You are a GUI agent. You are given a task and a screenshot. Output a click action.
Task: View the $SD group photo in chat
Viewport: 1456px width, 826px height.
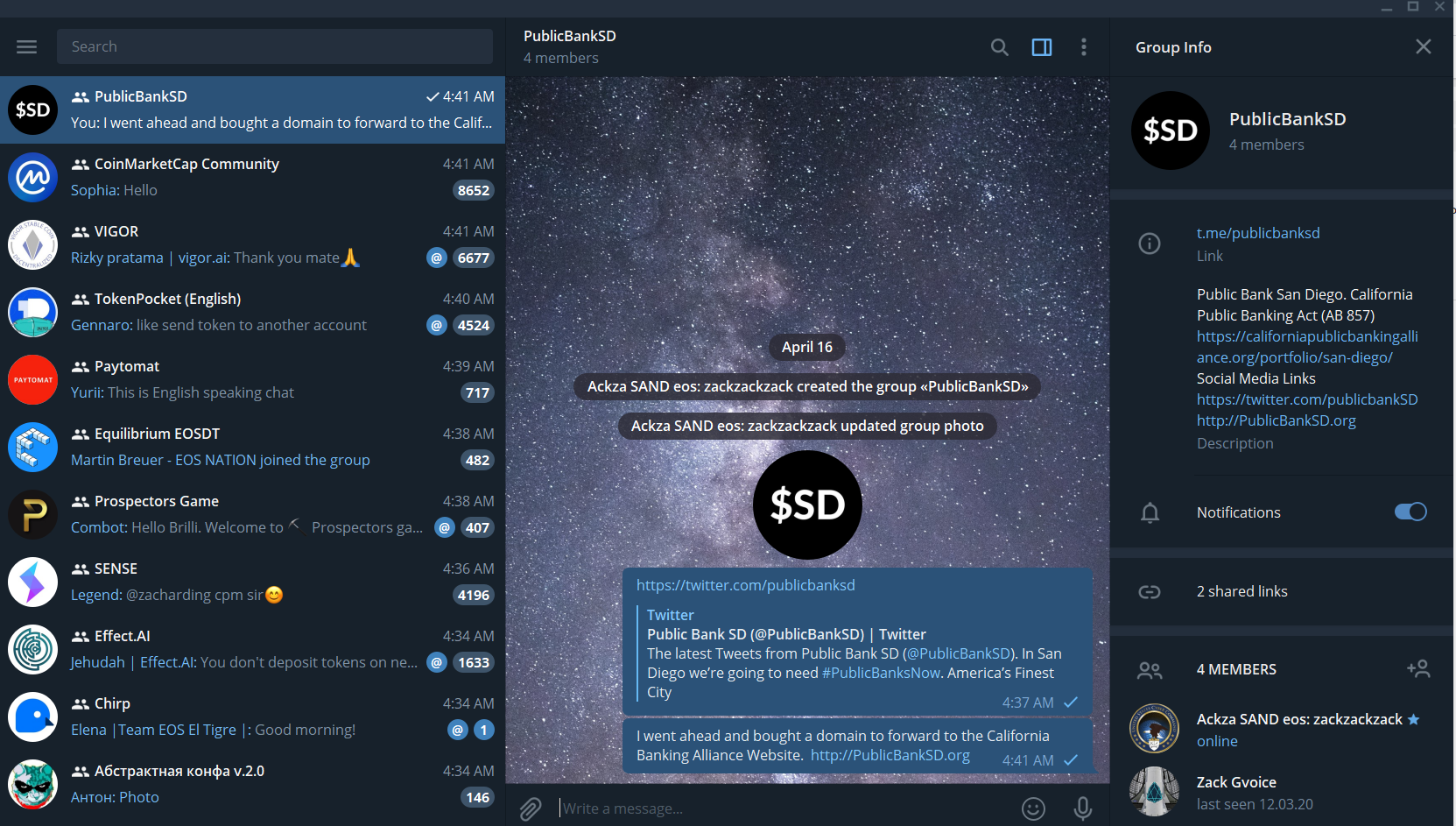[807, 505]
